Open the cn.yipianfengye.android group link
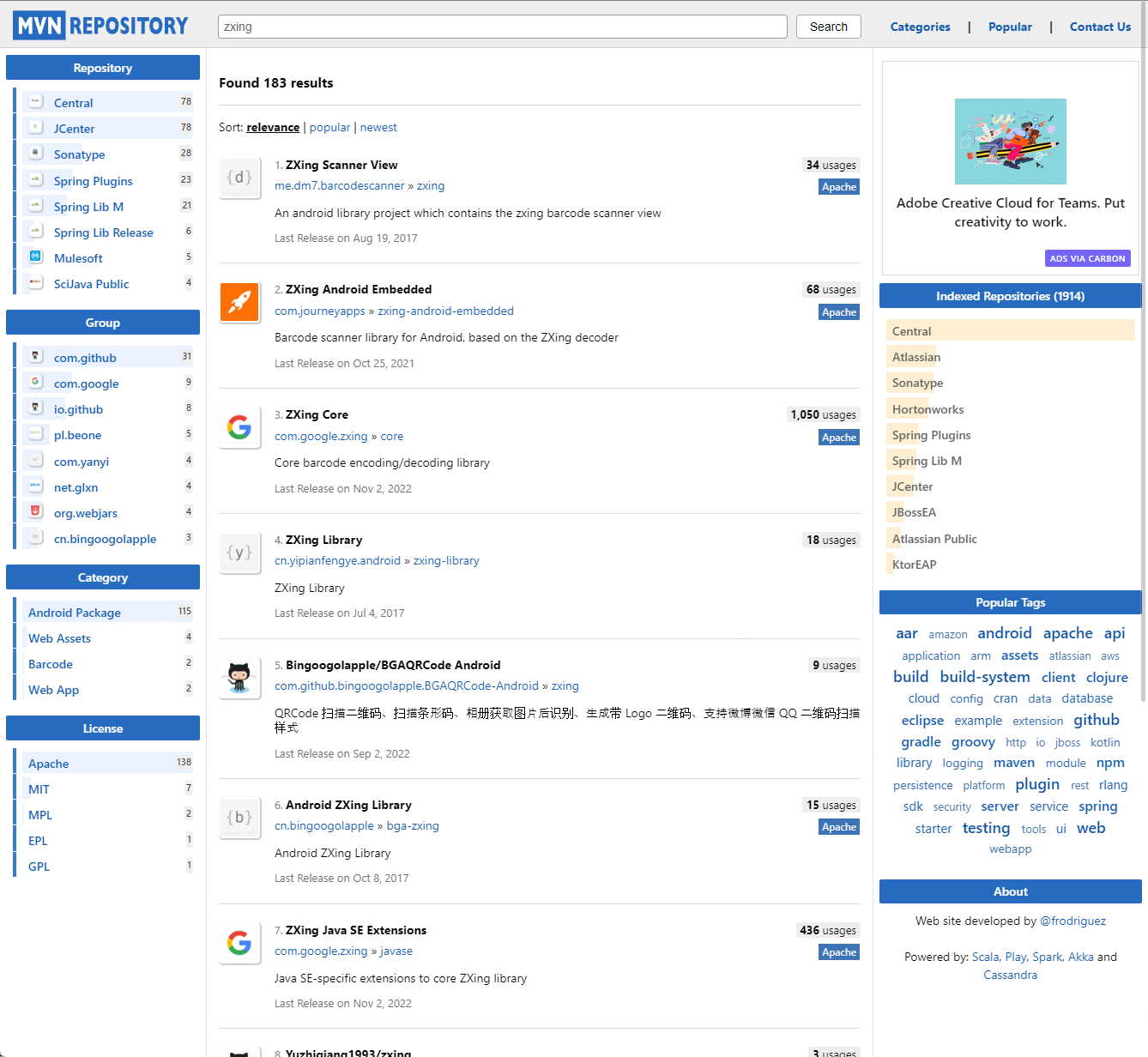This screenshot has width=1148, height=1057. pos(337,560)
